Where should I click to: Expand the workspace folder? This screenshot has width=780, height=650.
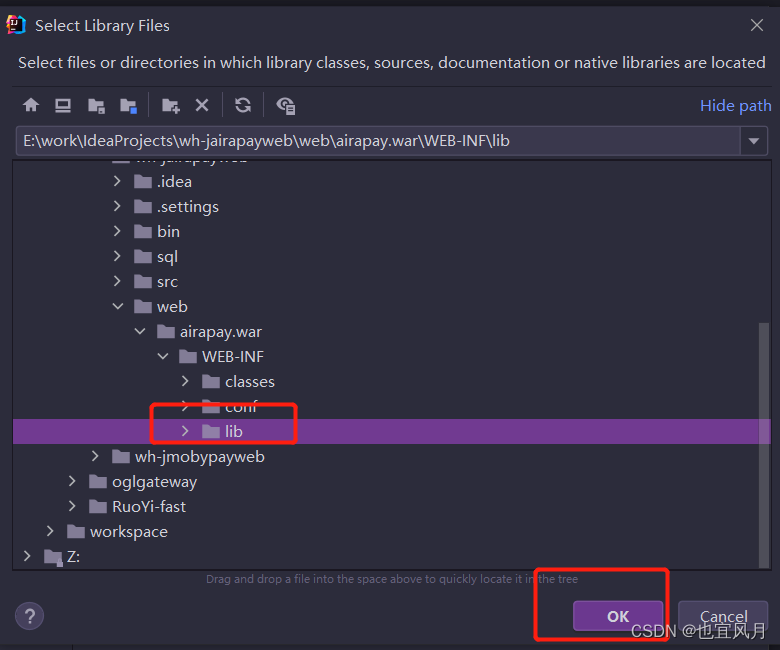coord(50,531)
